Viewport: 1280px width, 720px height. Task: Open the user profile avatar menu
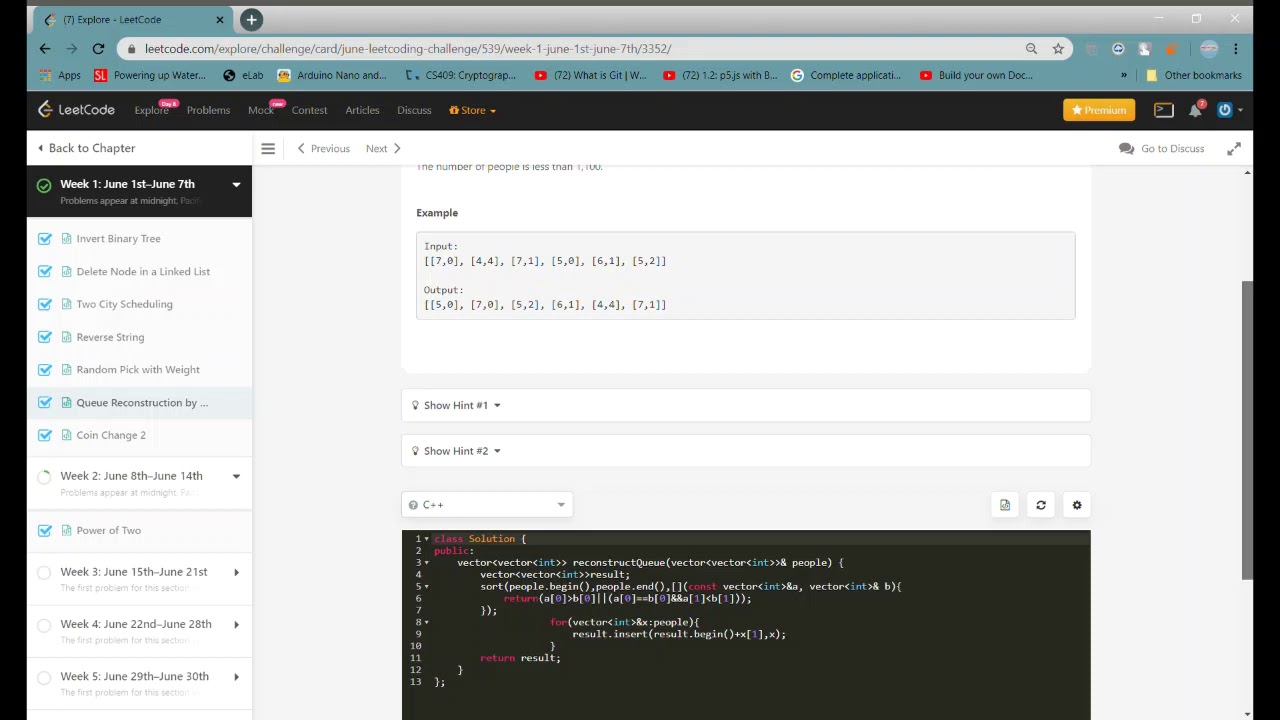coord(1225,110)
